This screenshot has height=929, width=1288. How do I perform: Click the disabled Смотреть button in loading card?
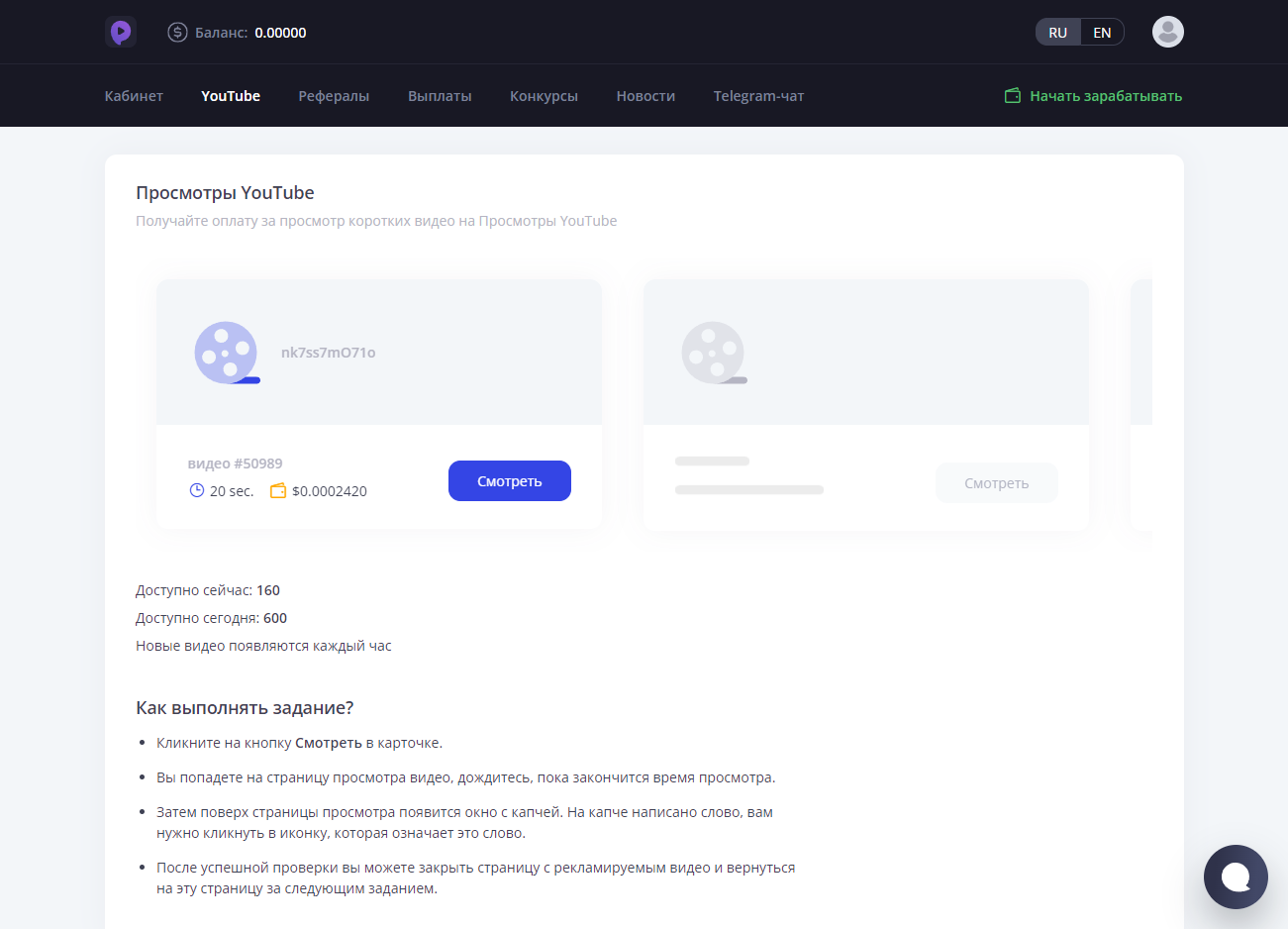(x=997, y=482)
